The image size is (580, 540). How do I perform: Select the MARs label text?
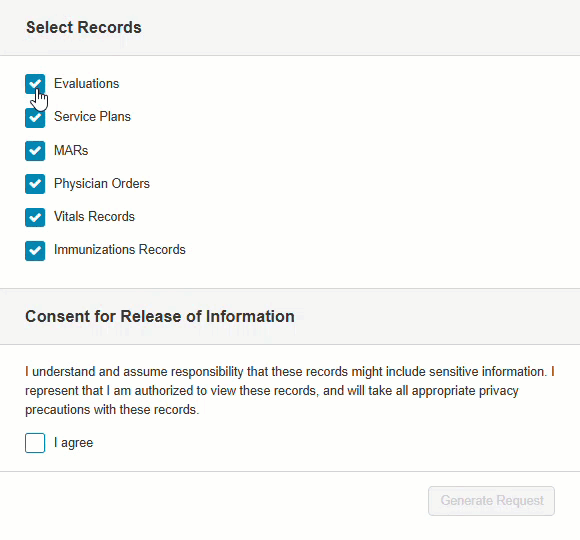point(71,151)
